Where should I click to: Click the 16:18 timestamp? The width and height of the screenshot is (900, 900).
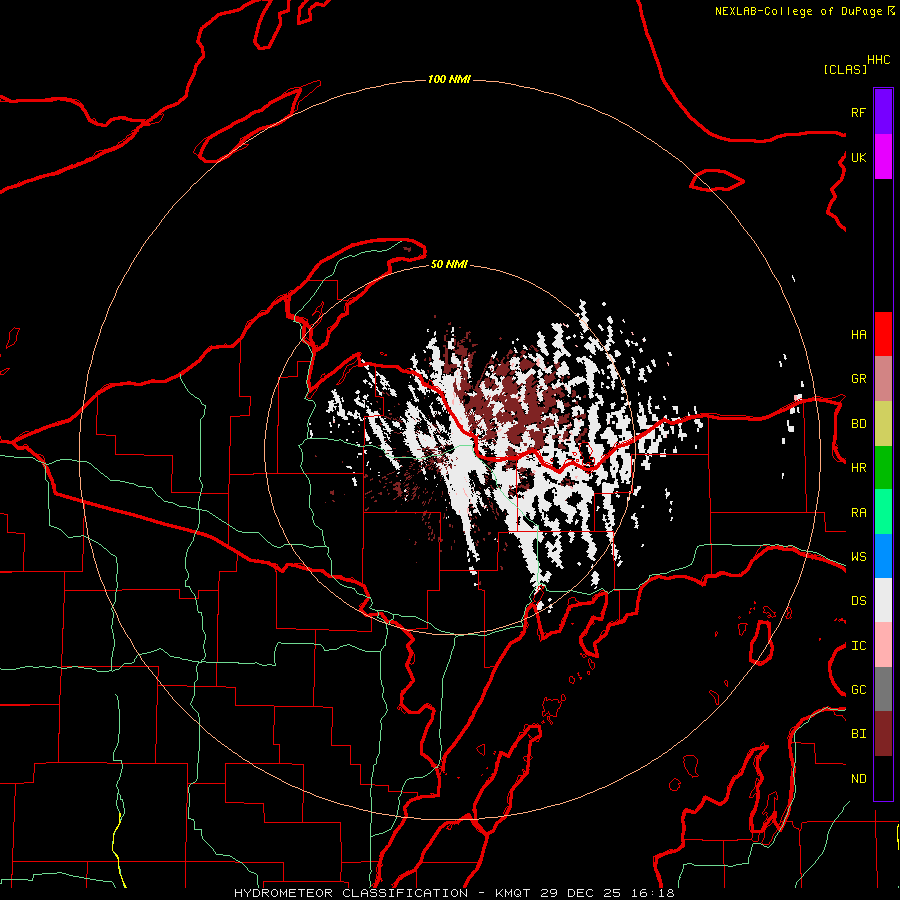[651, 893]
